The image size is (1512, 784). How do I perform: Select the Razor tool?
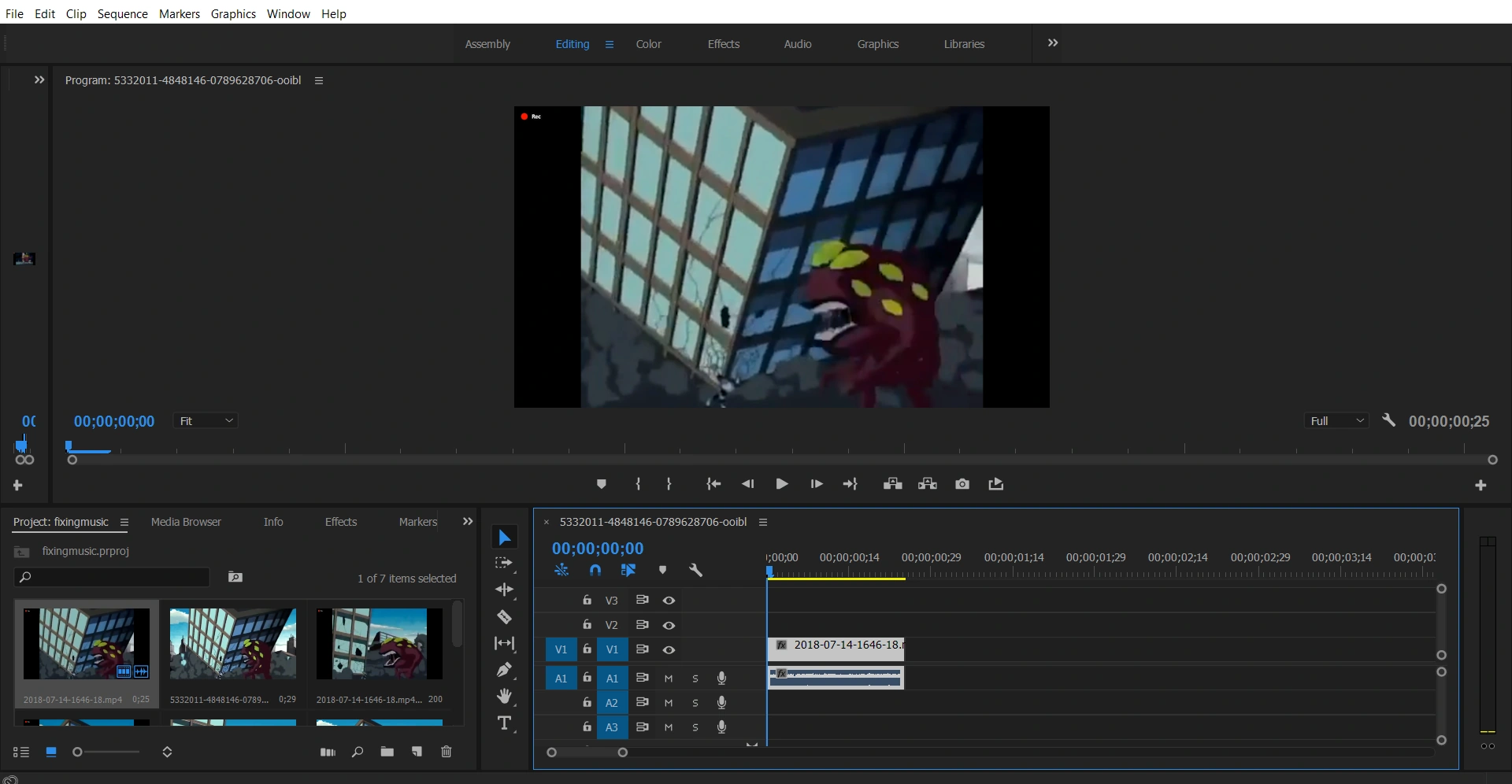coord(504,617)
